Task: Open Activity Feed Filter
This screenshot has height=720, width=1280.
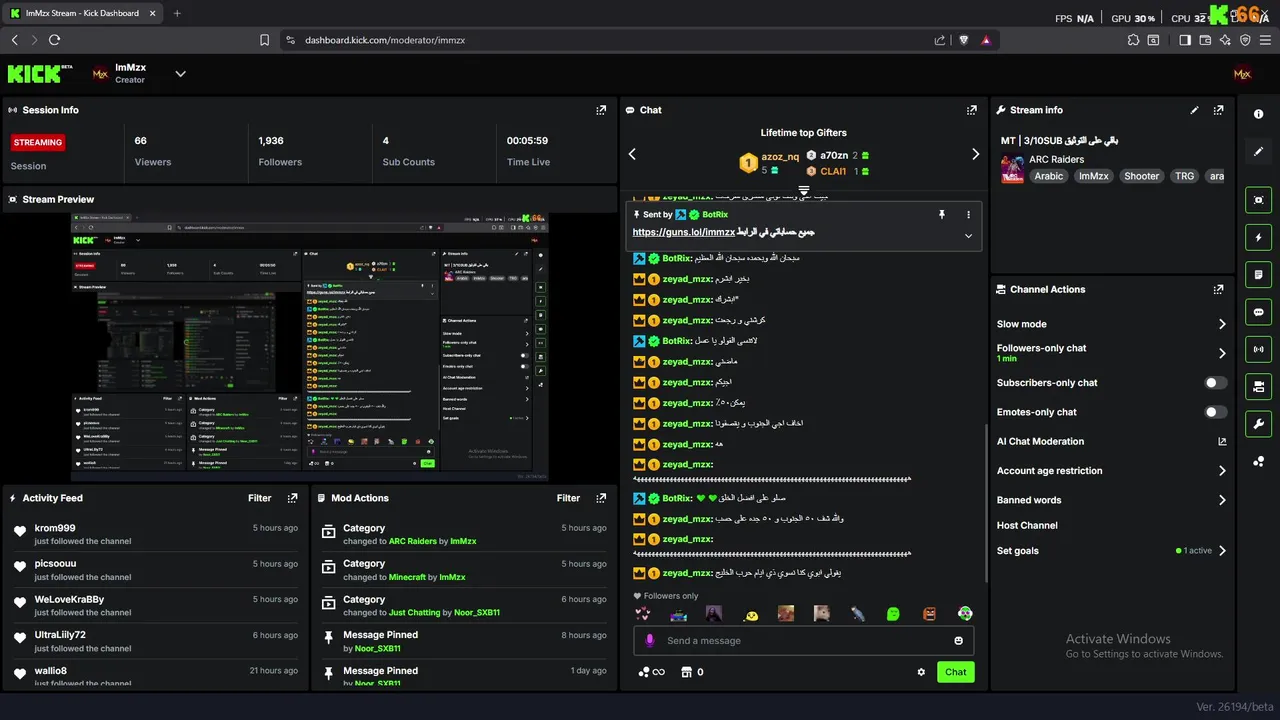Action: (260, 498)
